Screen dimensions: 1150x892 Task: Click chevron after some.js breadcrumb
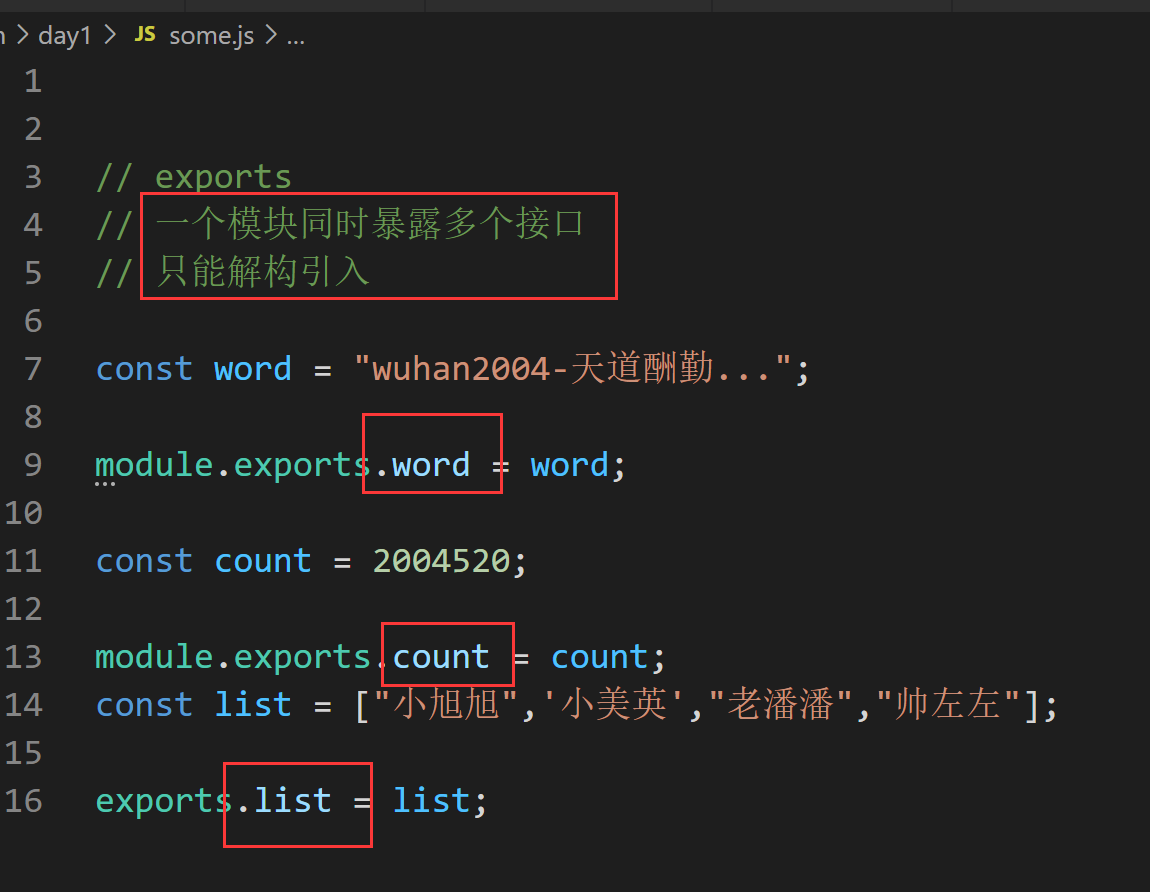271,34
